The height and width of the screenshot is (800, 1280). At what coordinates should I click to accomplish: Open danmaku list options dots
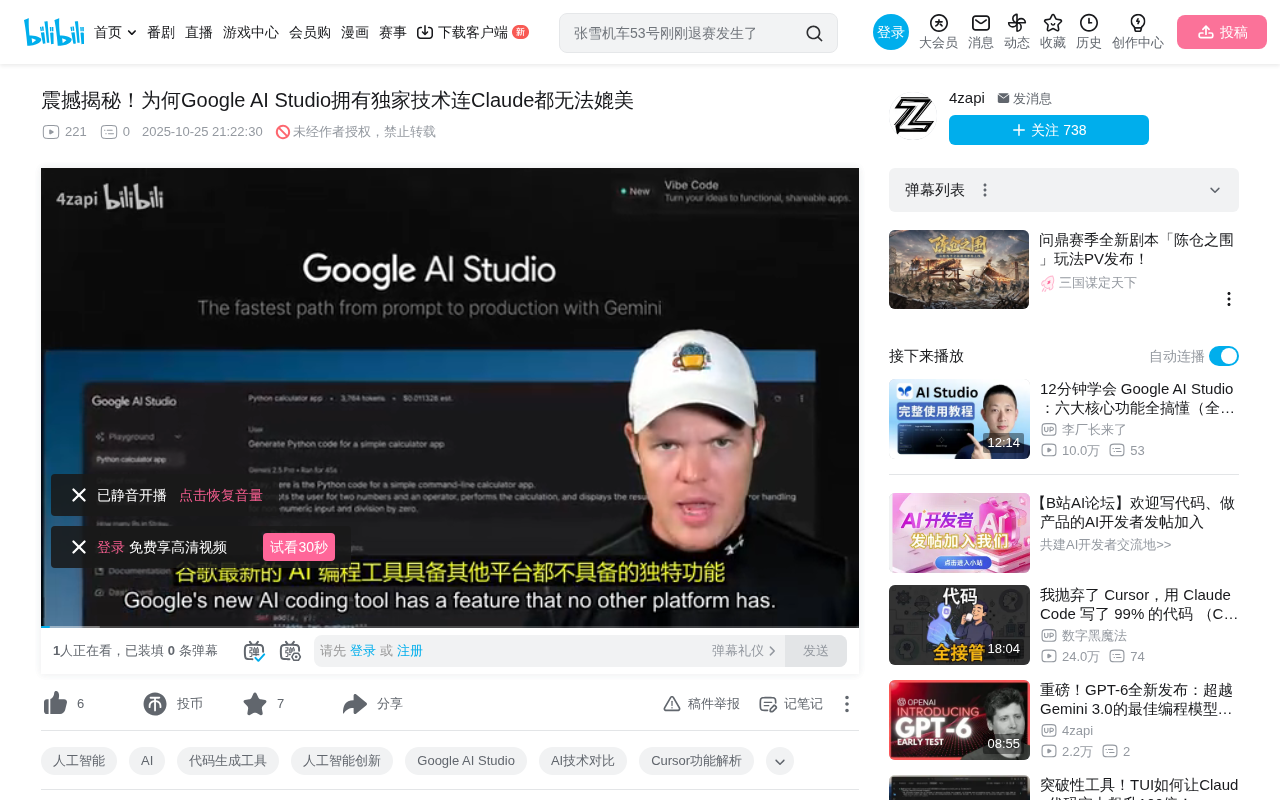coord(985,190)
